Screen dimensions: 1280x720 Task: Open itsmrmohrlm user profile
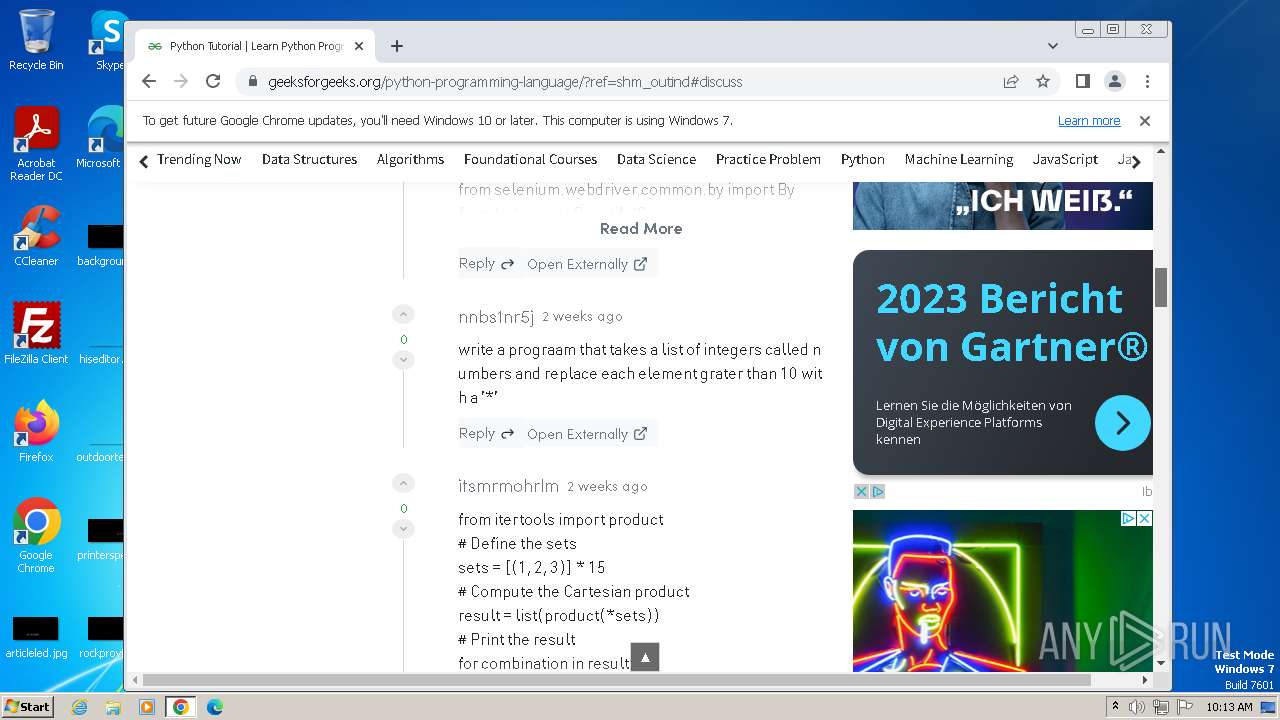(508, 486)
